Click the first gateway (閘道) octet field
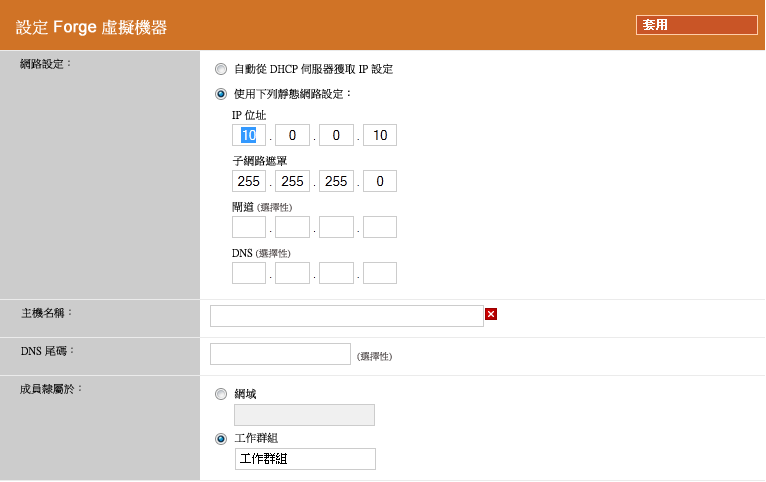 pyautogui.click(x=249, y=227)
